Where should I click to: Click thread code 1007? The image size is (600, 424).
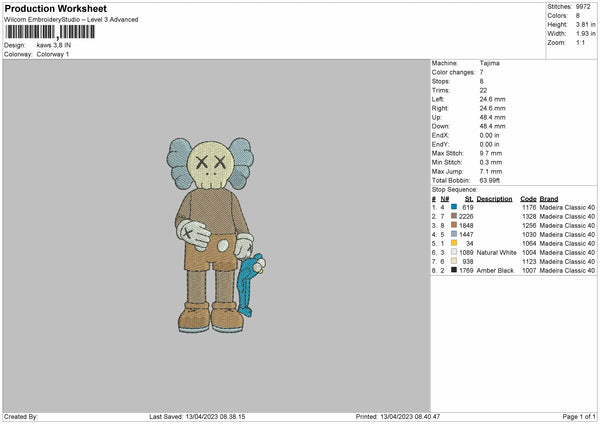point(529,270)
